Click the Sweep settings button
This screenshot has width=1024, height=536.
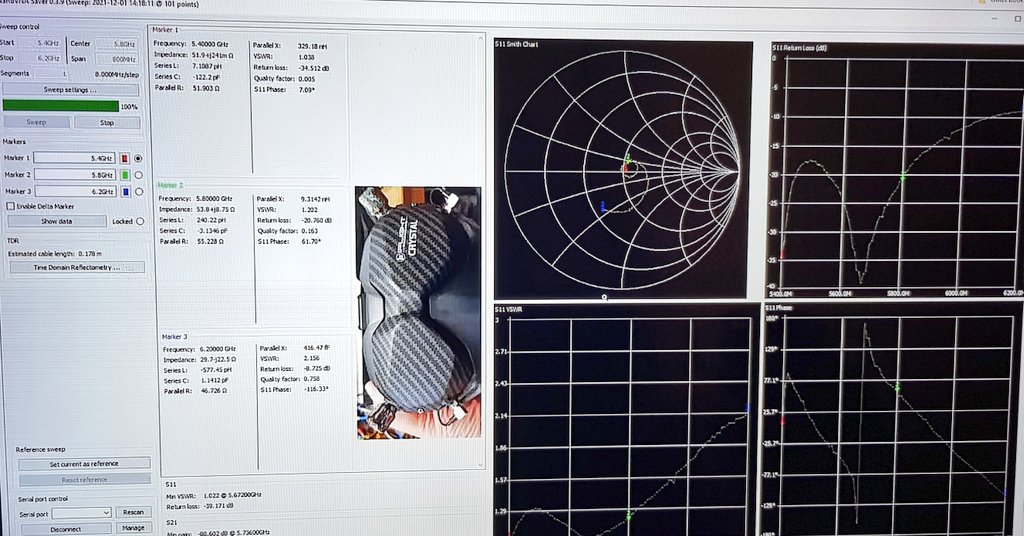pyautogui.click(x=71, y=89)
